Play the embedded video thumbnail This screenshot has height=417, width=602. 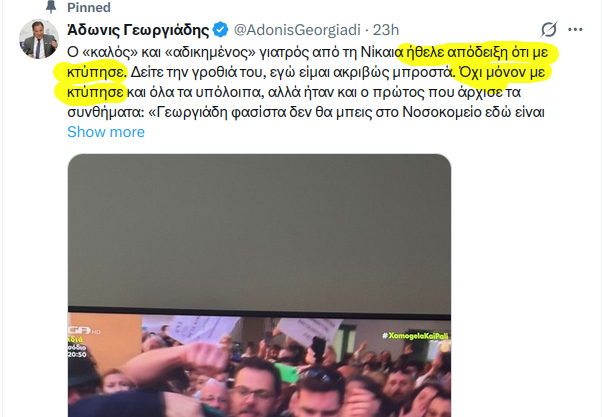pyautogui.click(x=259, y=285)
